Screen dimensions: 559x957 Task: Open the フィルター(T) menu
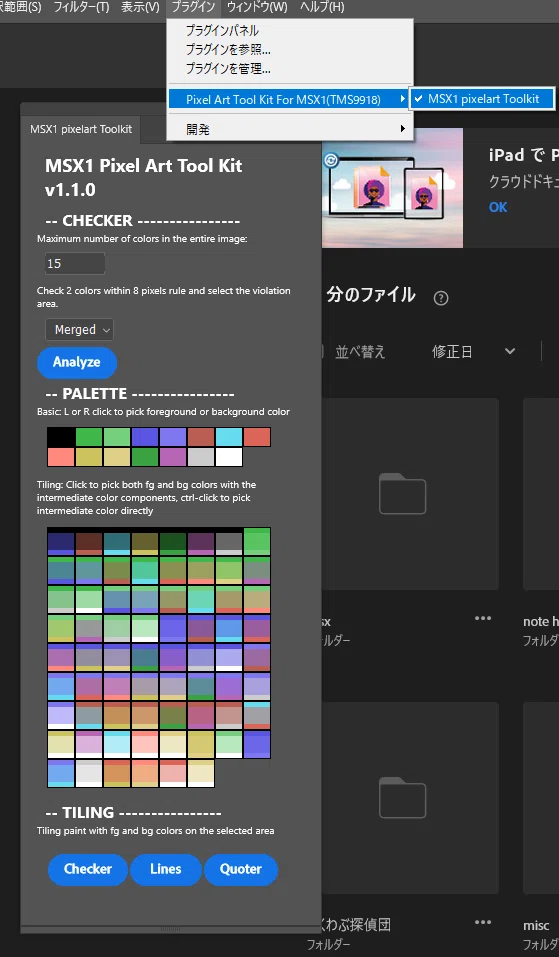click(x=81, y=7)
